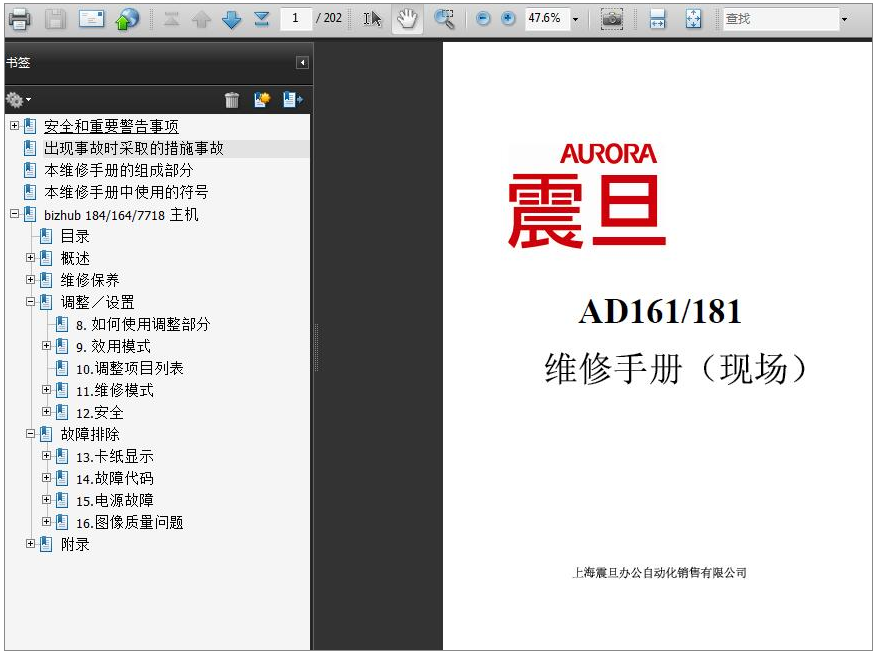Open bookmark 13.卡纸显示
The width and height of the screenshot is (877, 654).
pyautogui.click(x=115, y=457)
